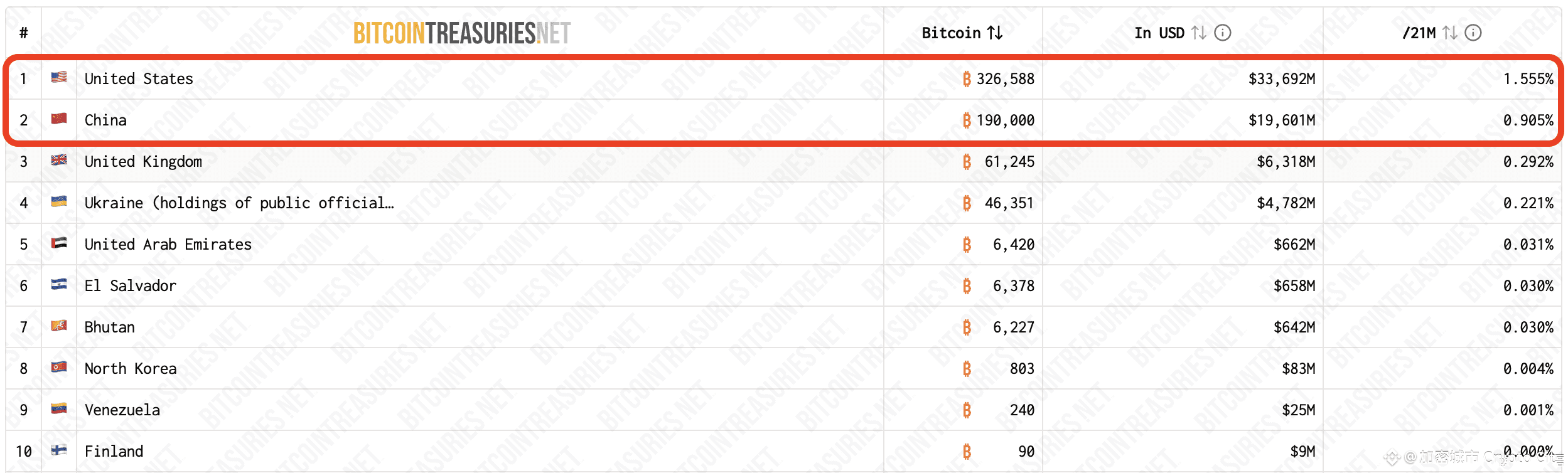Click the info icon beside /21M
Viewport: 1568px width, 473px height.
coord(1473,33)
